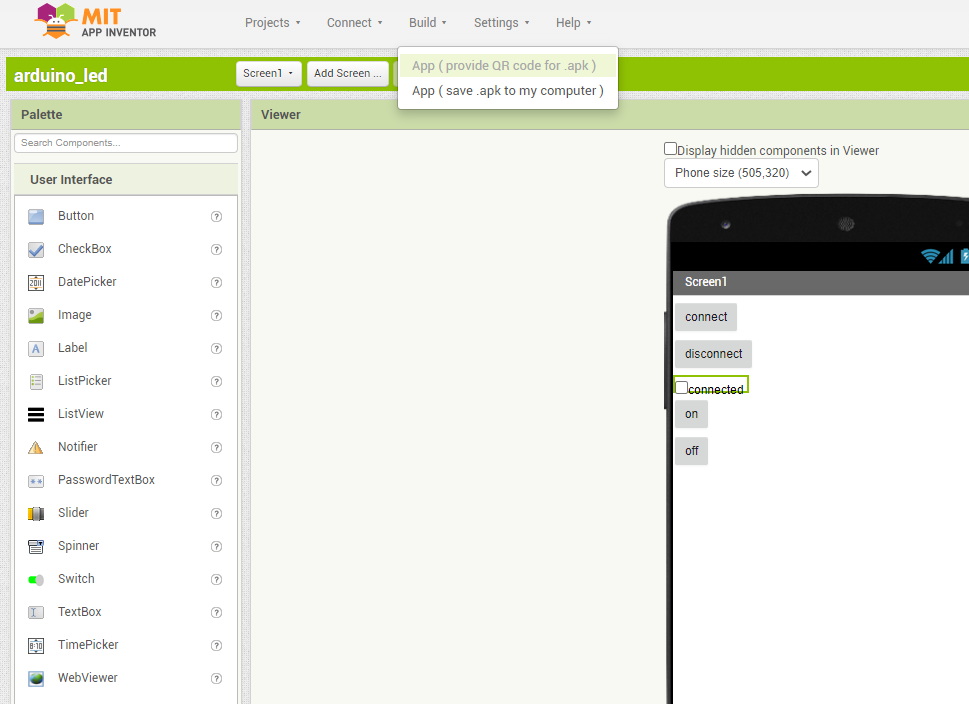Open help for DatePicker component

[216, 282]
